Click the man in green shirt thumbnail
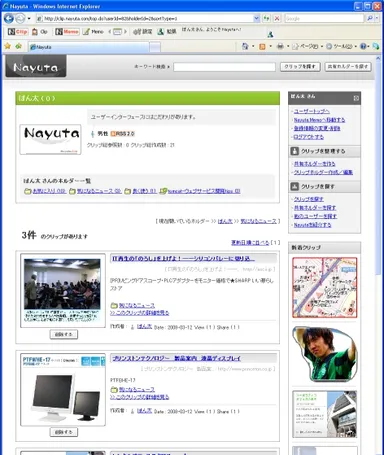The image size is (384, 455). [325, 354]
